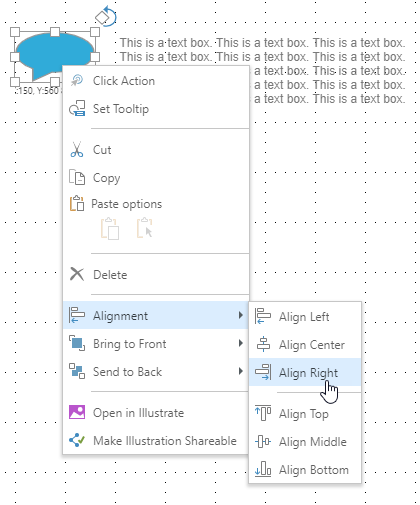Select Align Middle option
This screenshot has width=420, height=505.
(x=305, y=442)
